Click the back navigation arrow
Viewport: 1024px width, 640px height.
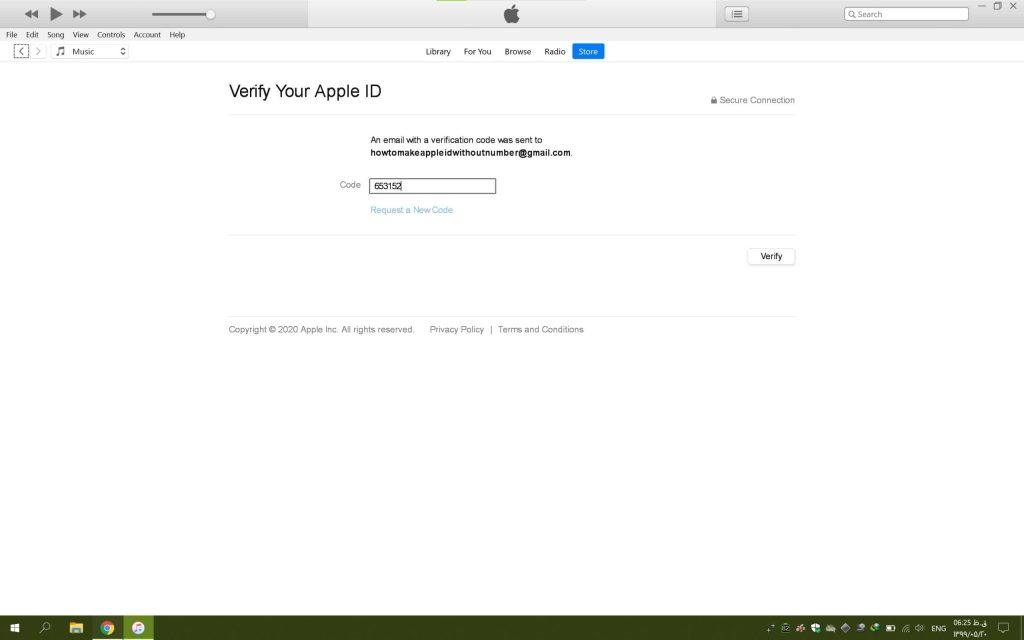[x=21, y=51]
